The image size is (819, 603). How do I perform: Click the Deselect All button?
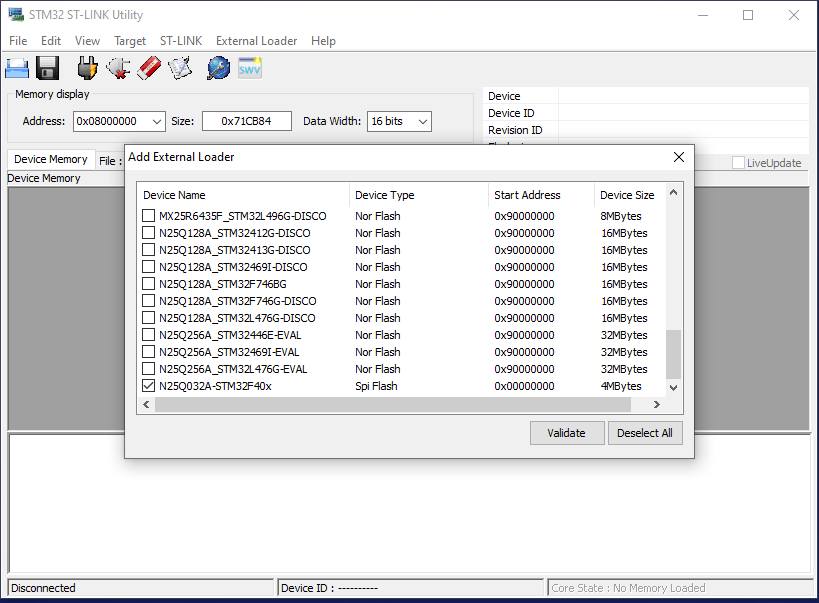(x=645, y=433)
